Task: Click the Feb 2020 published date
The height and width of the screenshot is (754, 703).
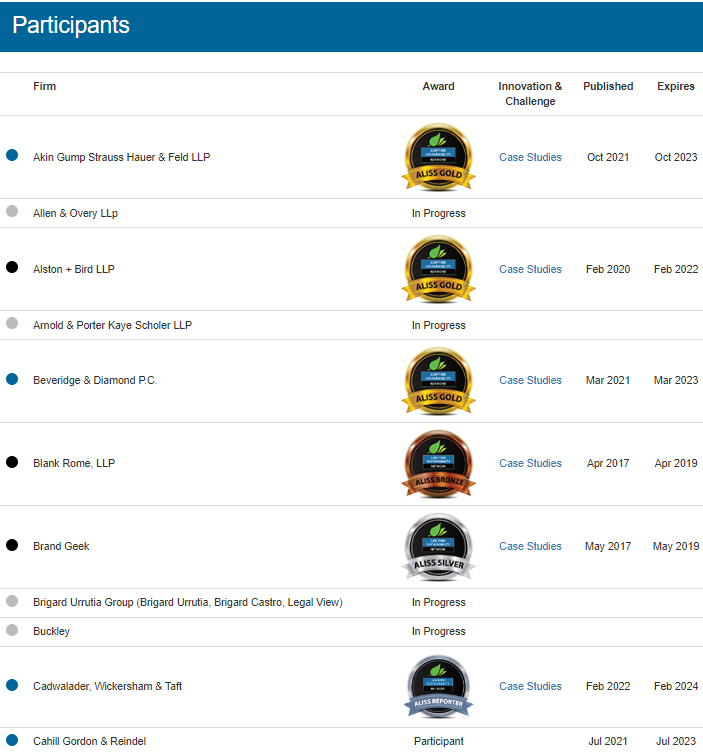Action: coord(608,269)
